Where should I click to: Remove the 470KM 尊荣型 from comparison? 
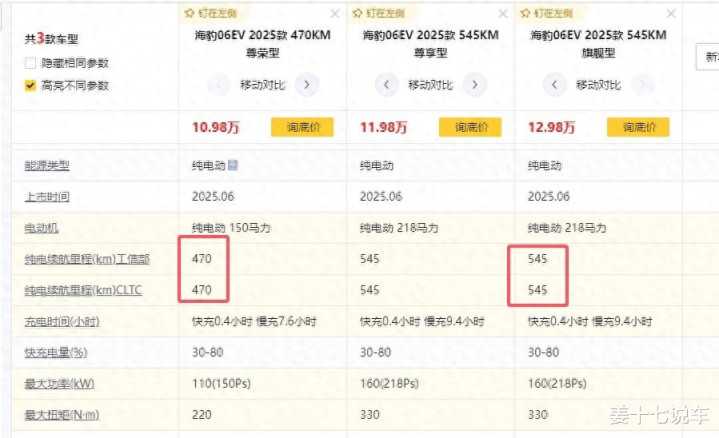(335, 14)
